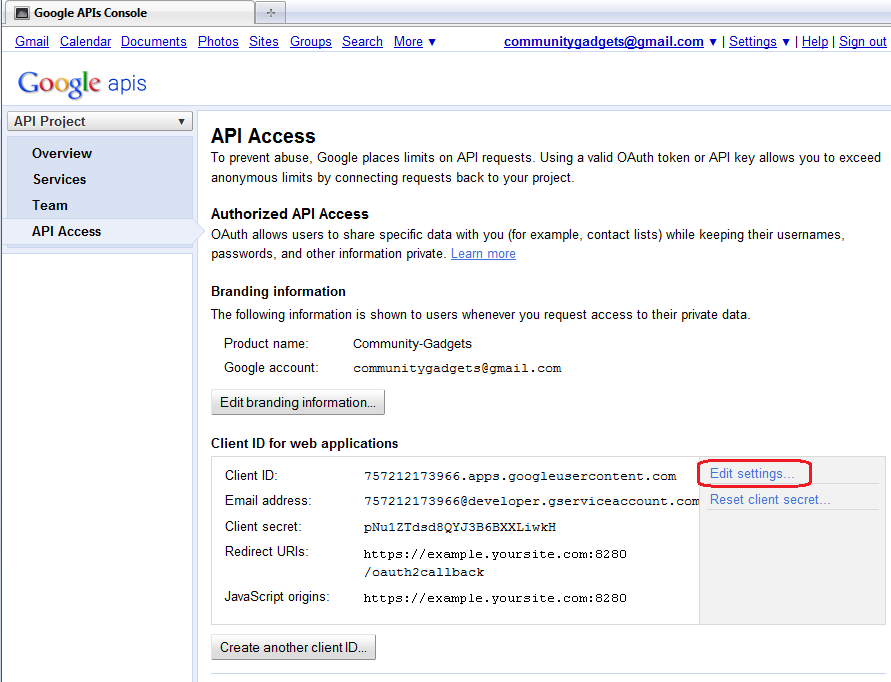Click Edit branding information button
Image resolution: width=891 pixels, height=682 pixels.
[298, 402]
